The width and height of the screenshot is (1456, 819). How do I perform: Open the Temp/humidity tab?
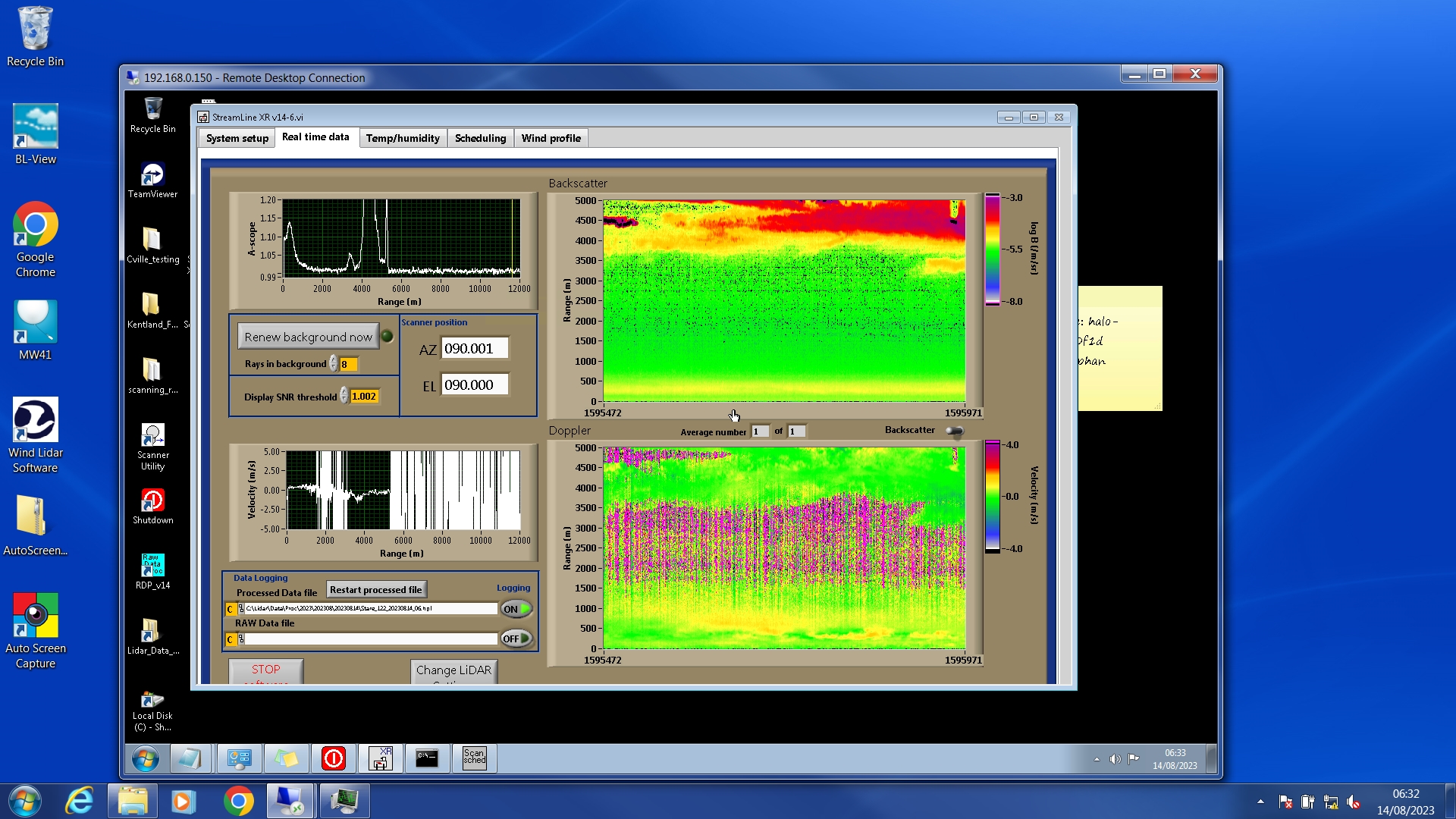(x=402, y=138)
